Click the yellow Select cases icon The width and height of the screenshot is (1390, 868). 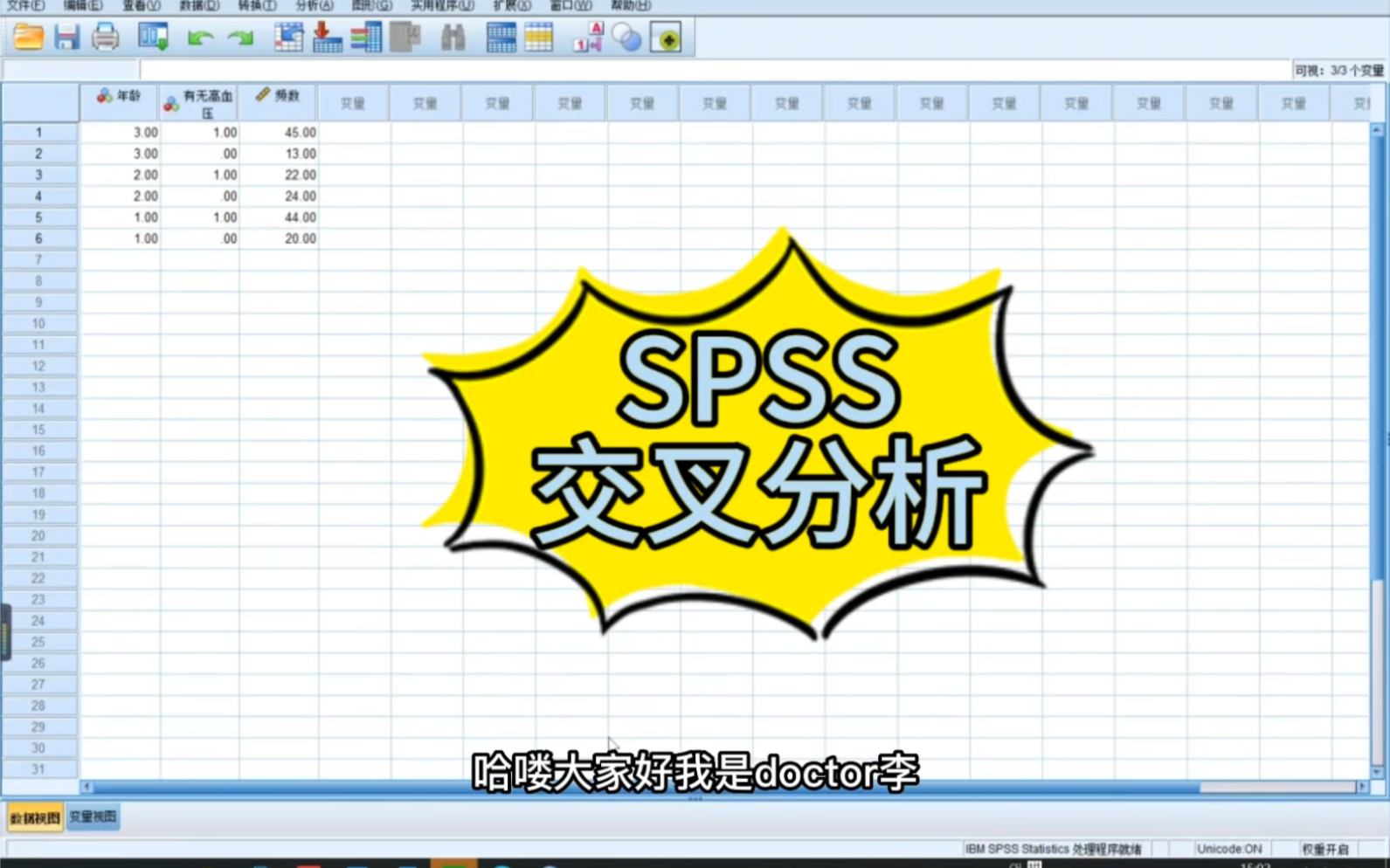point(539,38)
